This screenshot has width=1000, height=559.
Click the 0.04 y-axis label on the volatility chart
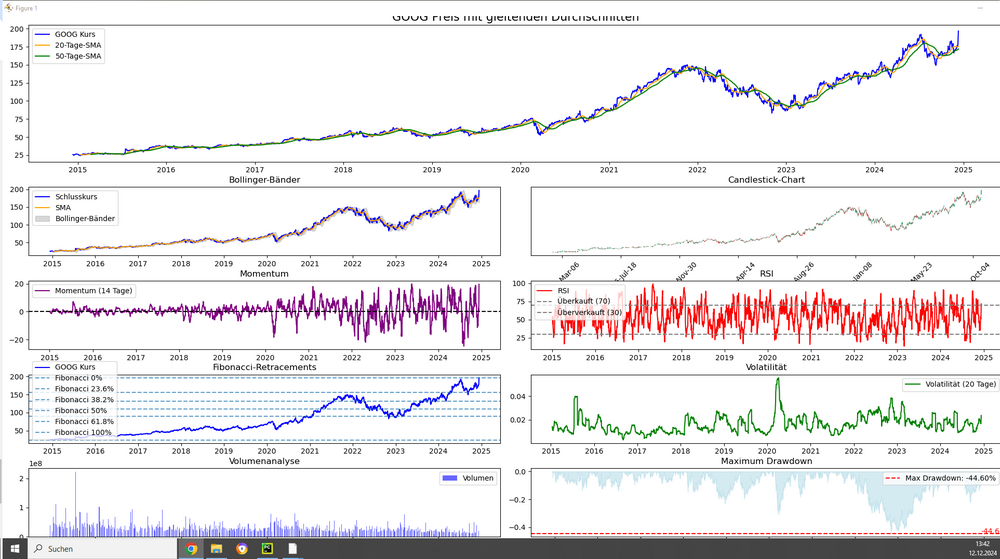click(518, 396)
